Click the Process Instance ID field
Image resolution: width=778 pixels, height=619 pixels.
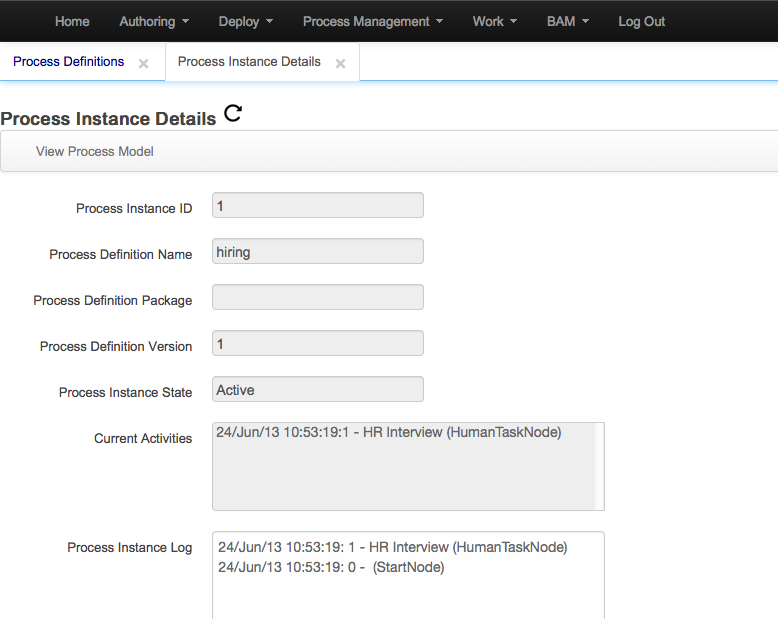[317, 205]
